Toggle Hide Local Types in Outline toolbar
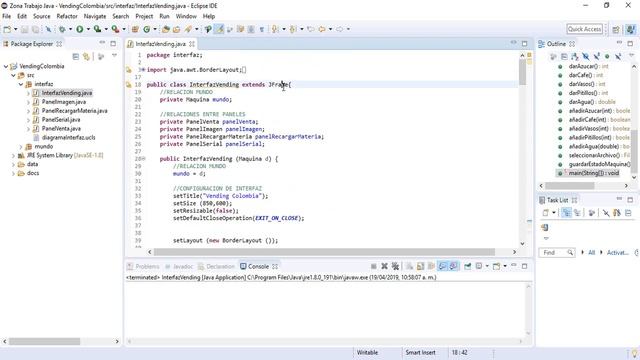 click(x=618, y=56)
